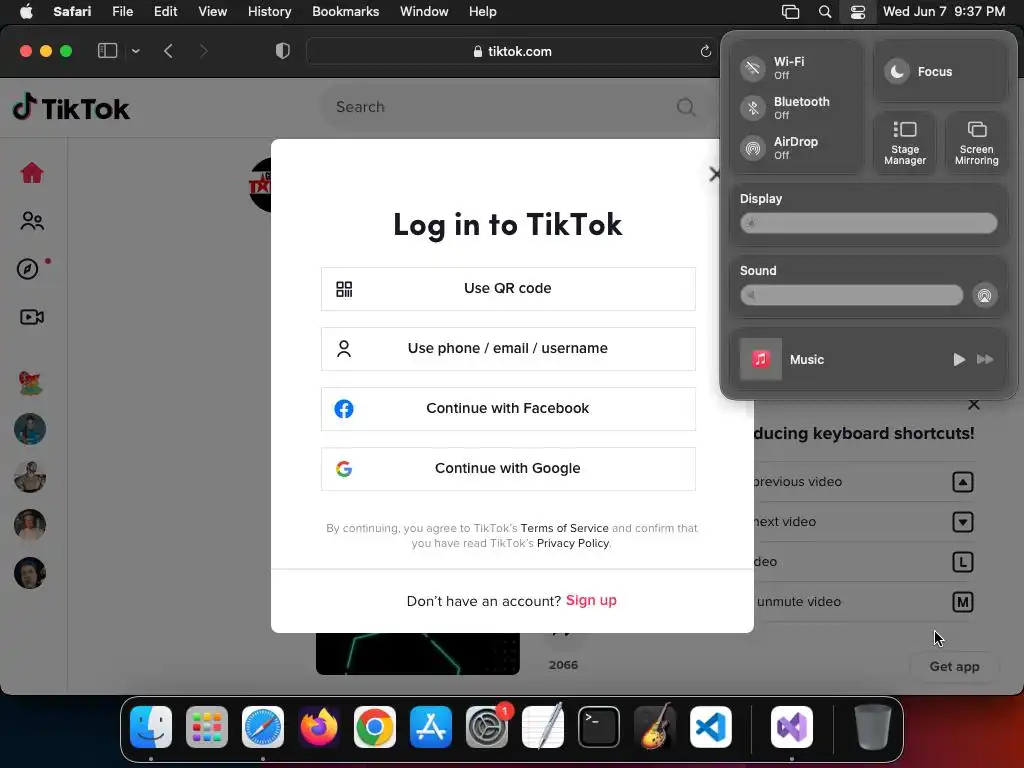Open Firefox from the Dock
This screenshot has height=768, width=1024.
tap(319, 727)
